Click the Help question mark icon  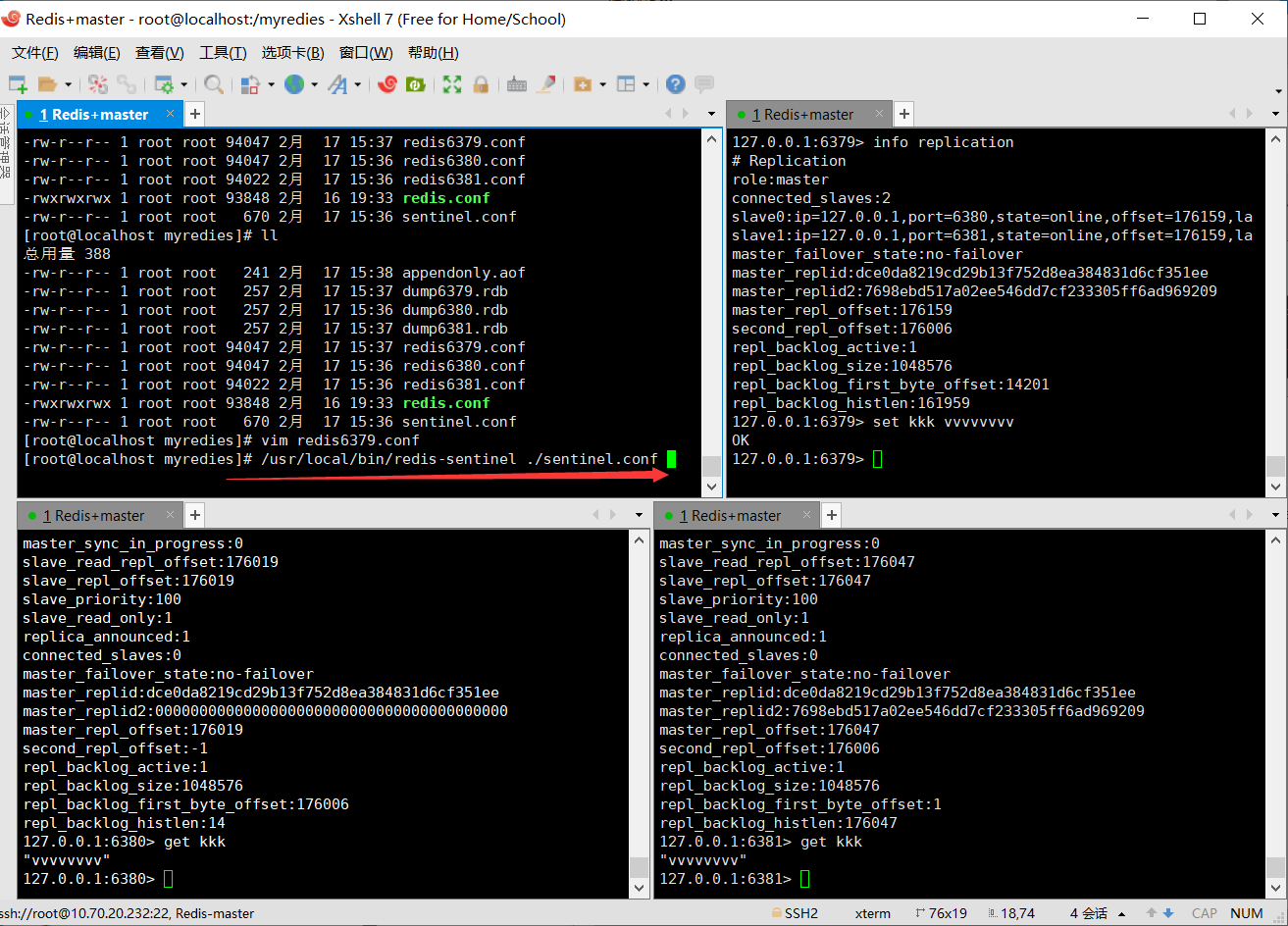click(675, 83)
